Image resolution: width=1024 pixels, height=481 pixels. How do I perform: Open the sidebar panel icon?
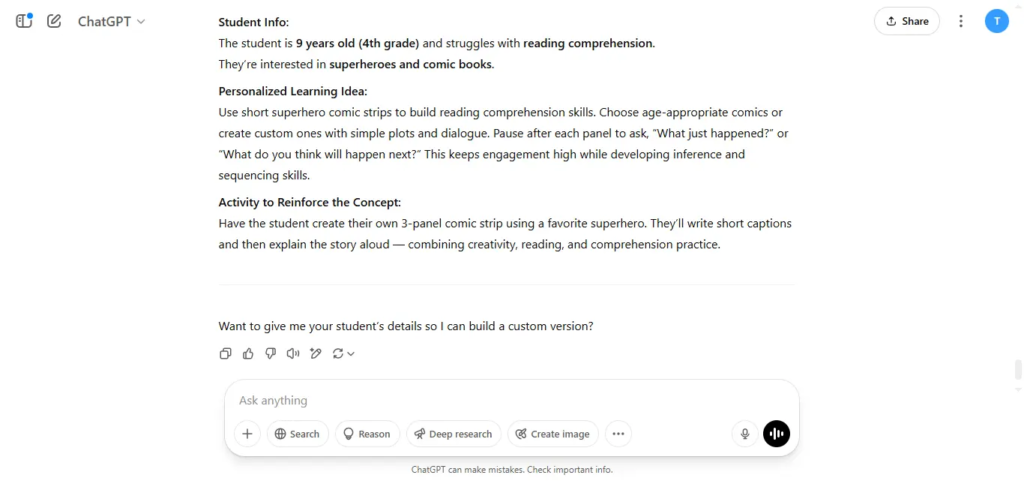(24, 21)
